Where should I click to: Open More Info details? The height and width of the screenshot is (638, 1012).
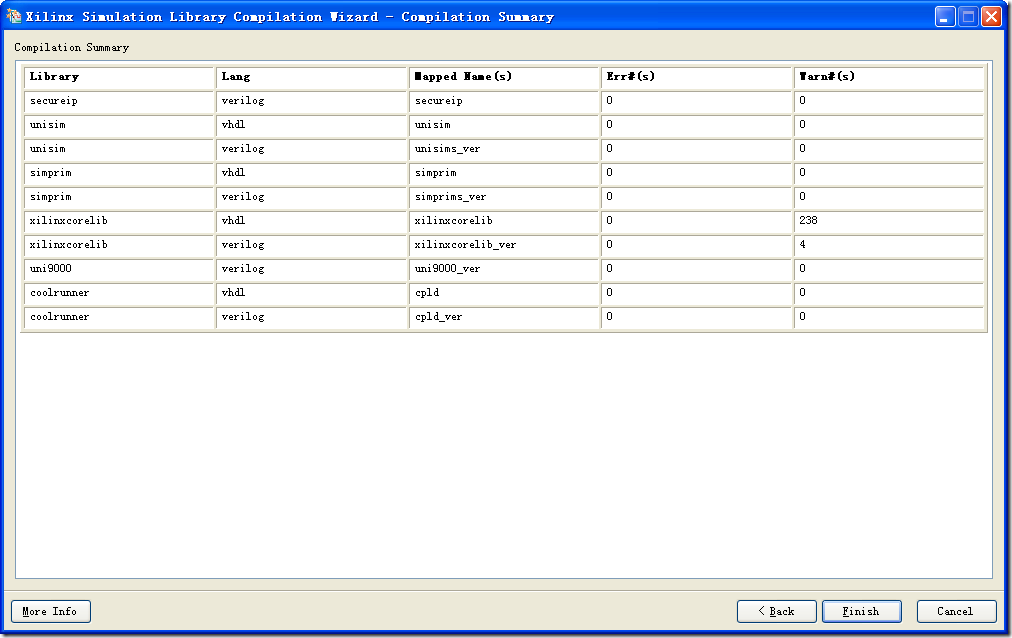50,611
